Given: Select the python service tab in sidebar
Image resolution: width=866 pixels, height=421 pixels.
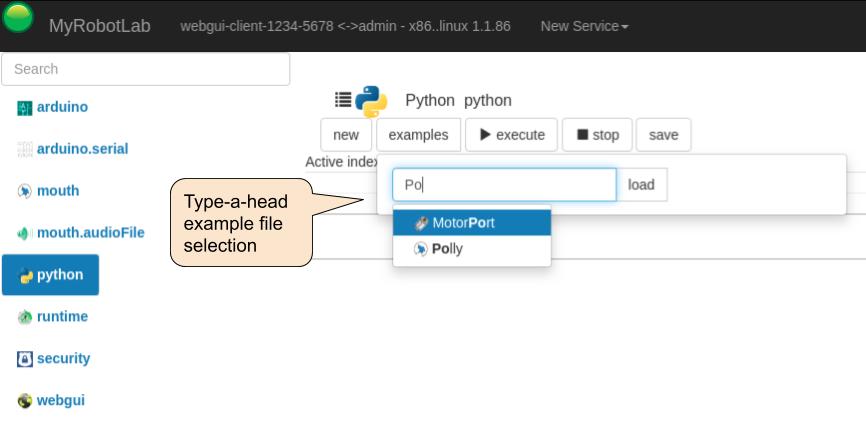Looking at the screenshot, I should click(50, 275).
